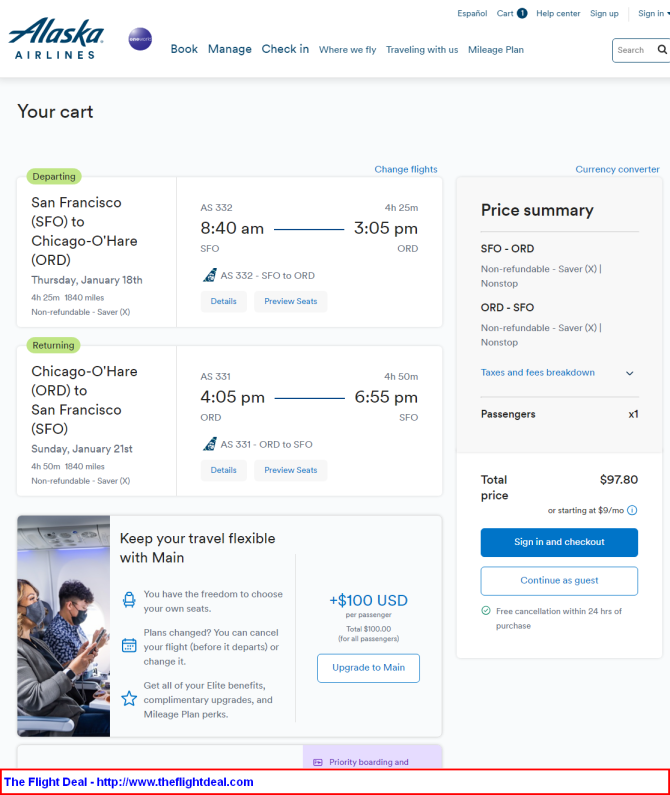Viewport: 670px width, 795px height.
Task: Click the oneworld alliance badge
Action: click(140, 39)
